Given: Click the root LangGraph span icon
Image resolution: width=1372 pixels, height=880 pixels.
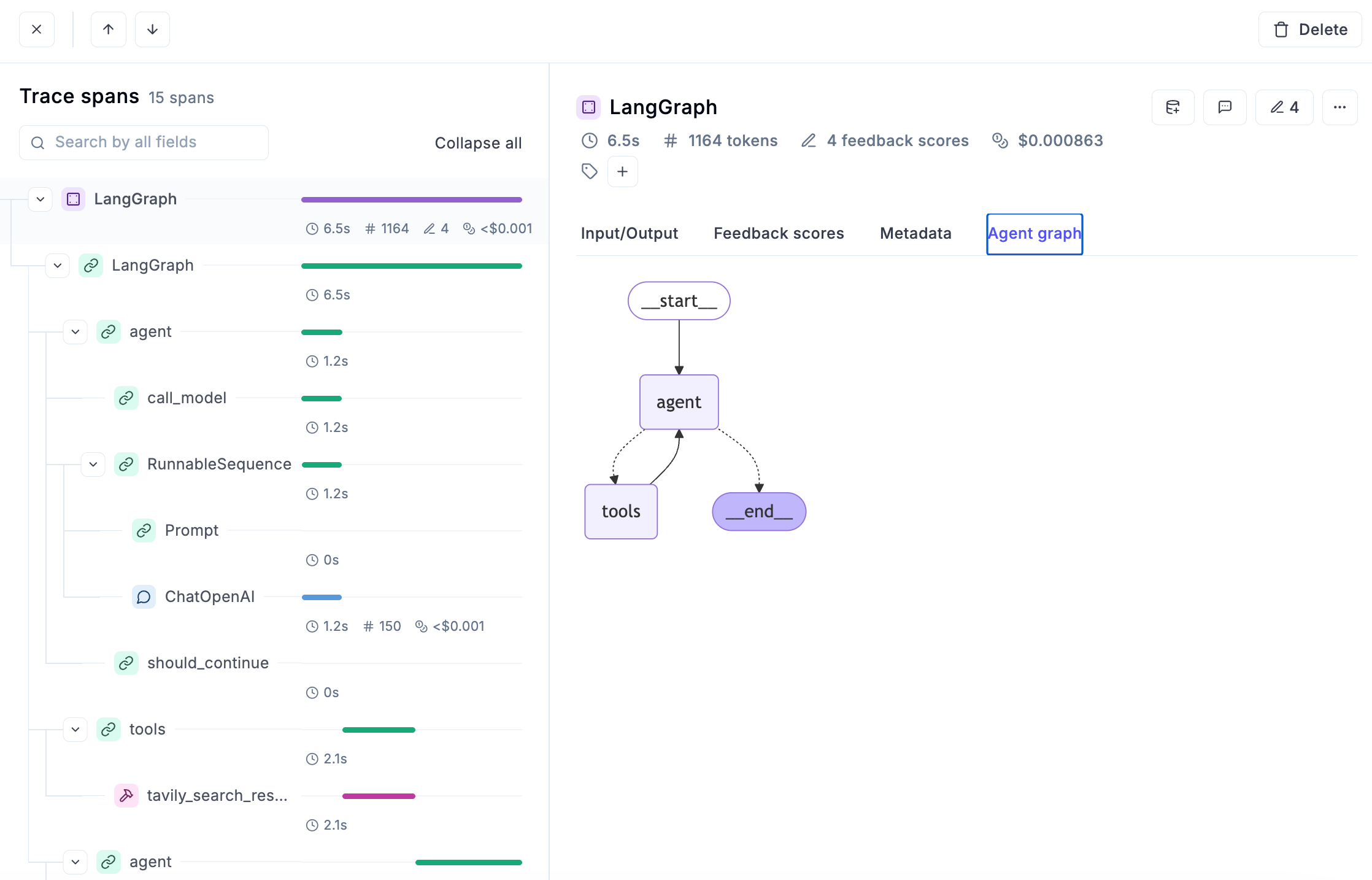Looking at the screenshot, I should (73, 199).
